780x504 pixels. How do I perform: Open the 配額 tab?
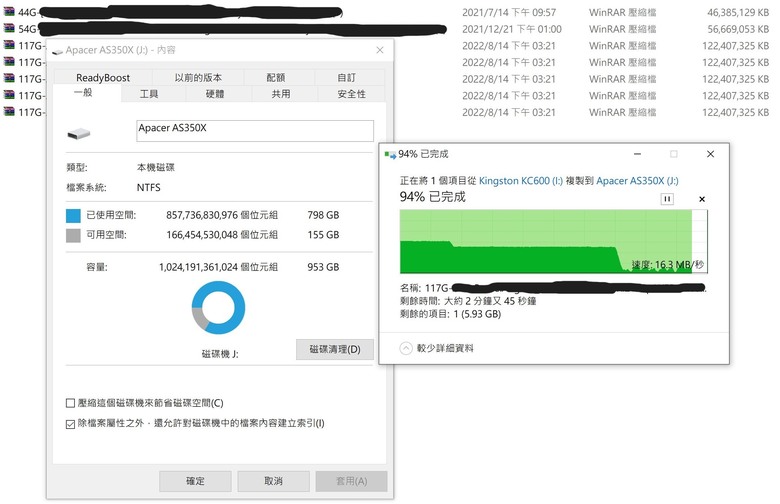coord(276,78)
